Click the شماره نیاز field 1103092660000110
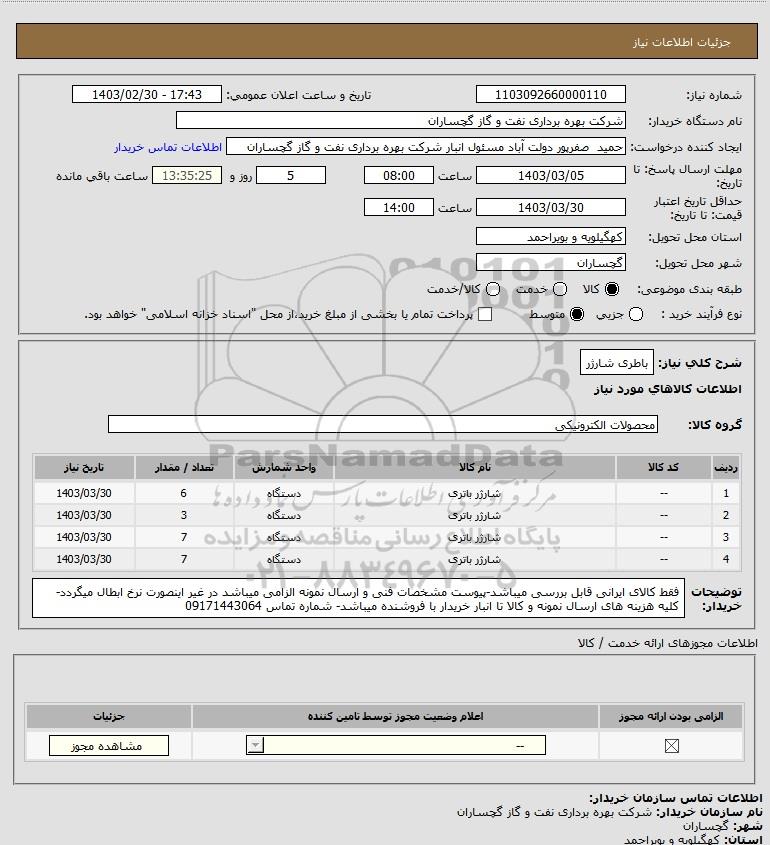Screen dimensions: 770x845 [551, 94]
